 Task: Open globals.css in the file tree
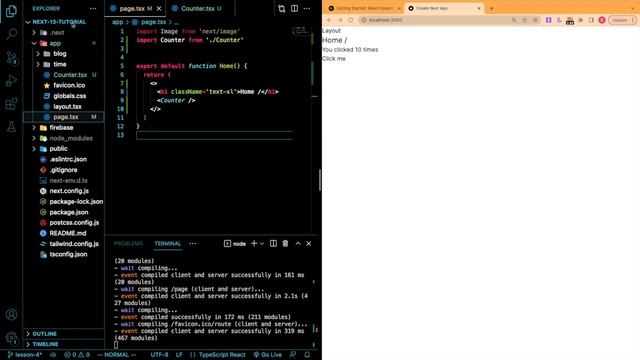point(69,96)
